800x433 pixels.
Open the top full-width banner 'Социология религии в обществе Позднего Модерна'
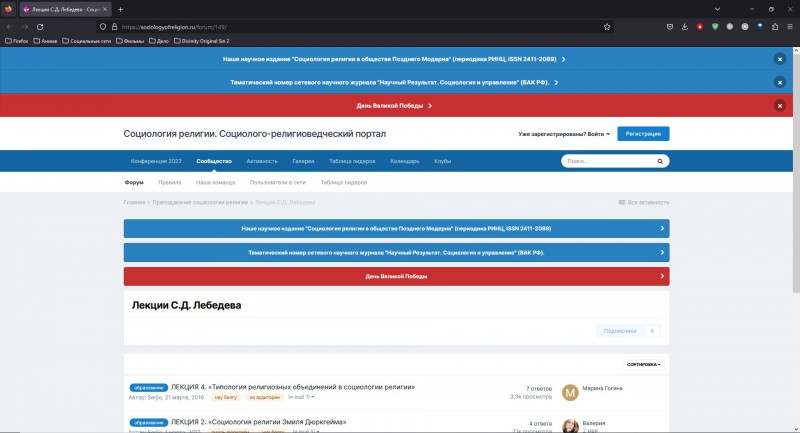[x=394, y=59]
